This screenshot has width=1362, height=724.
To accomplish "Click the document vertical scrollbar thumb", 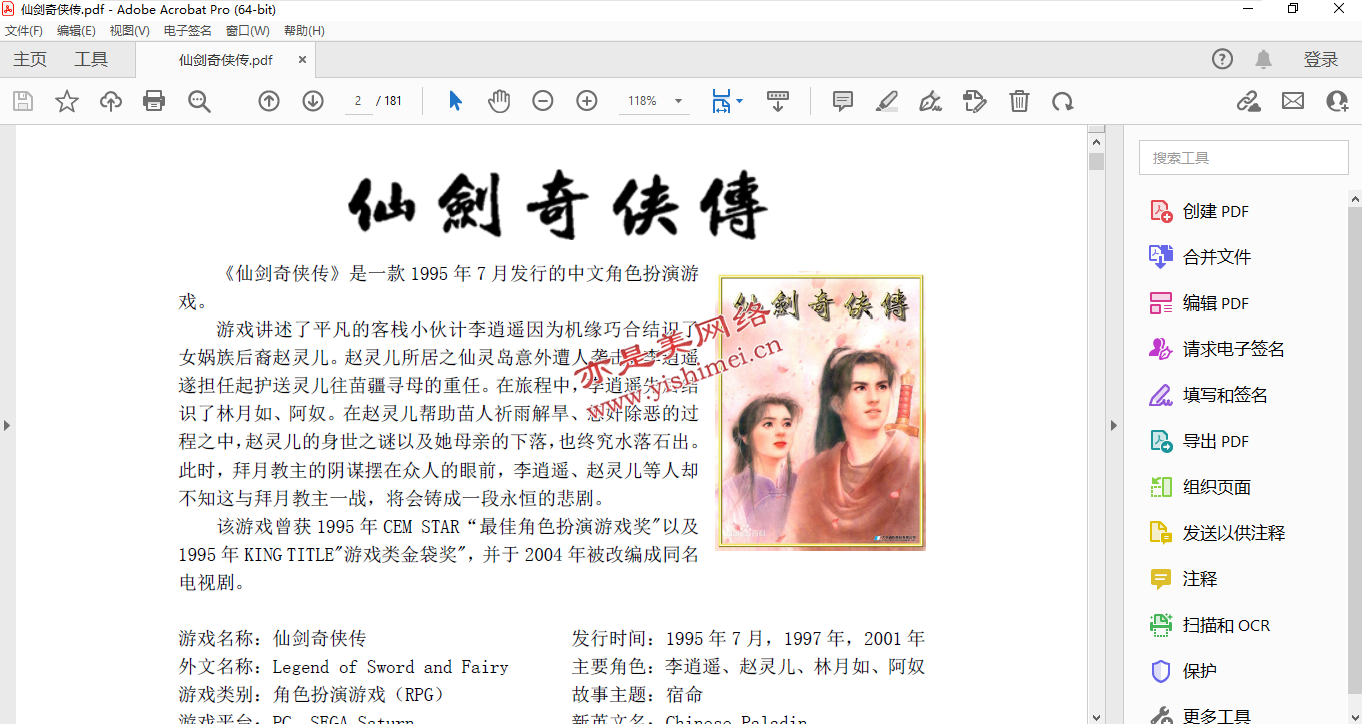I will pos(1096,161).
